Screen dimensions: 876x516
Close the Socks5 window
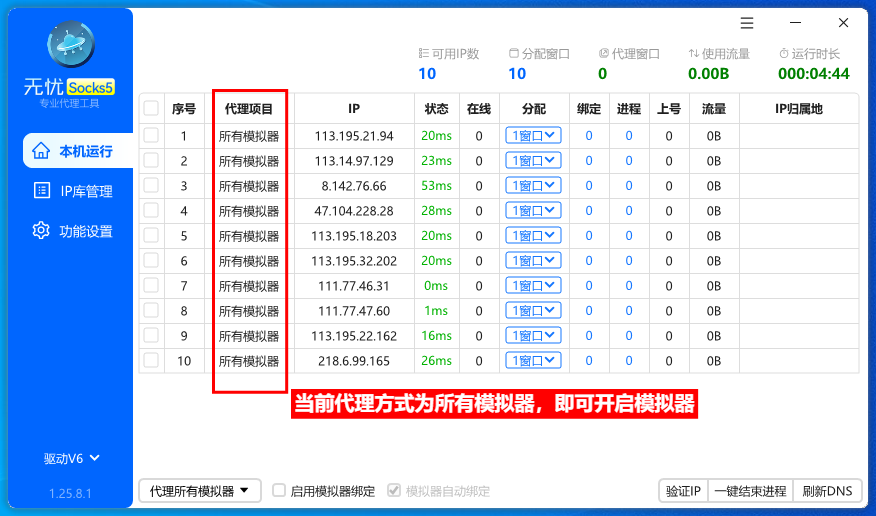(x=844, y=23)
